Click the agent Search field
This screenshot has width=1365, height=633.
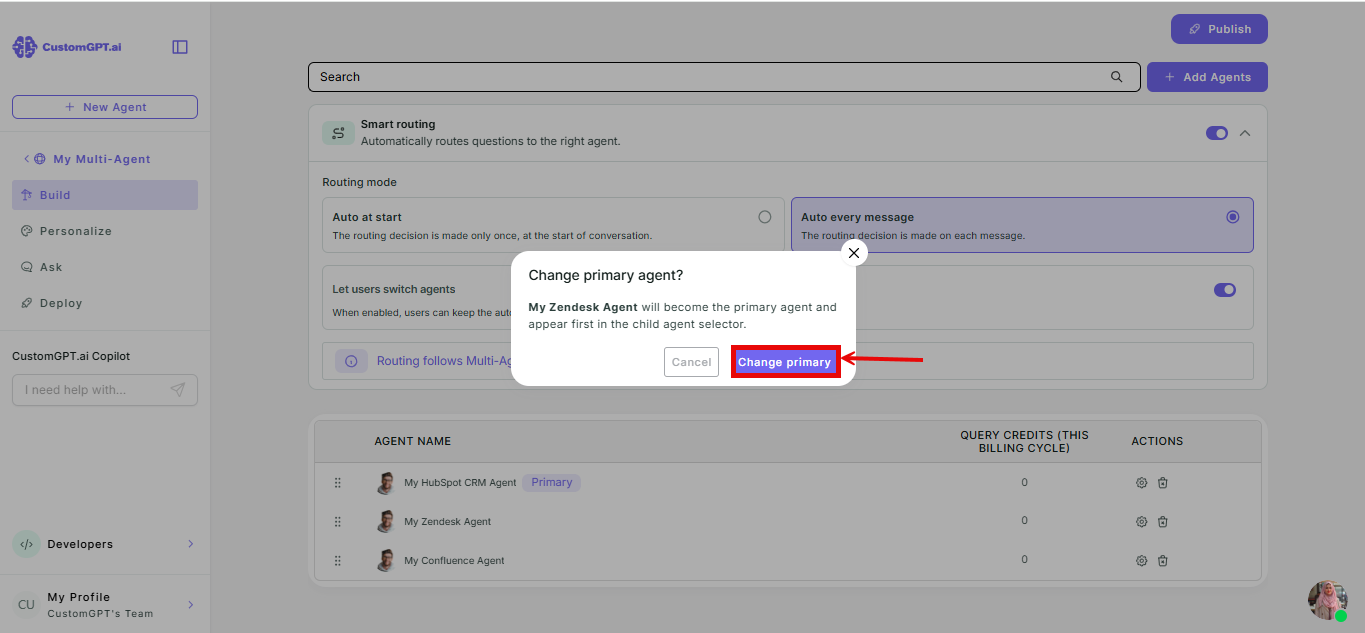724,77
